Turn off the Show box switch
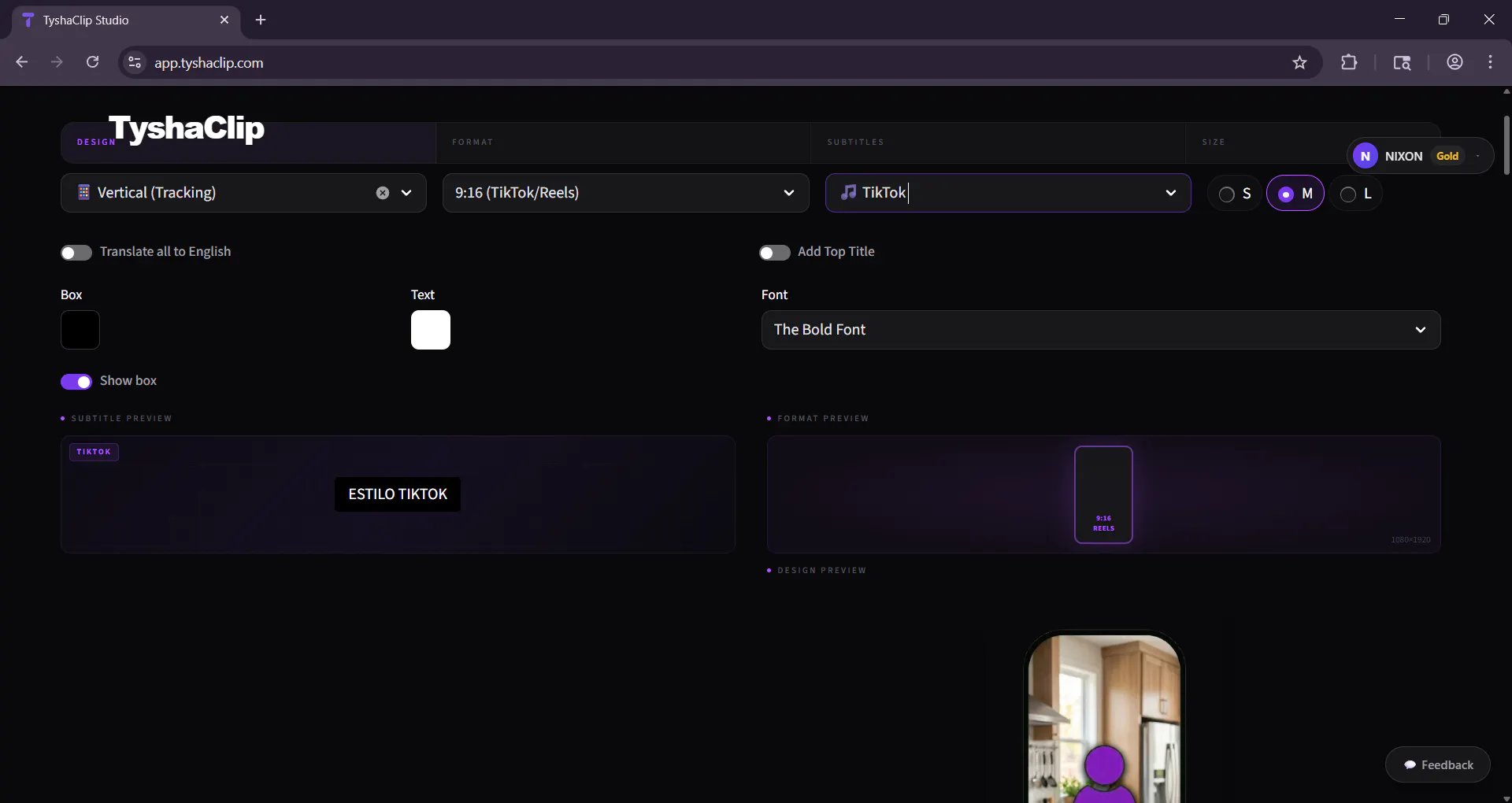1512x803 pixels. [x=76, y=382]
